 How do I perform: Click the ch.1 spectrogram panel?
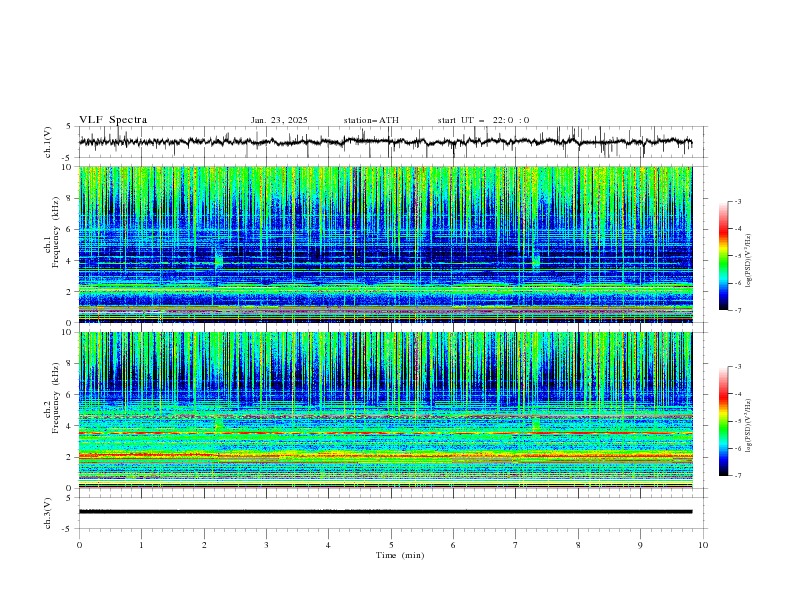(385, 244)
